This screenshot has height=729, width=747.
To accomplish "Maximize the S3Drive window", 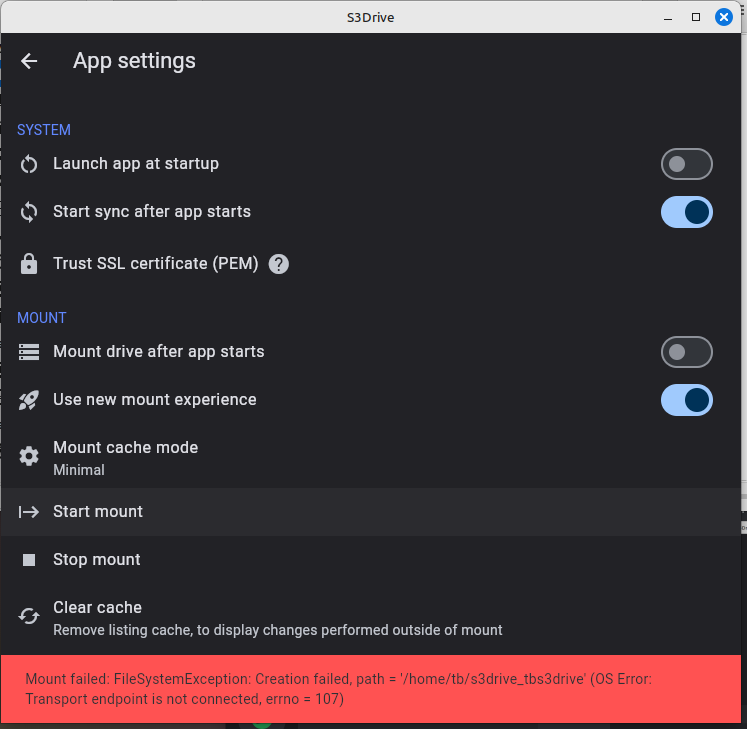I will [696, 18].
